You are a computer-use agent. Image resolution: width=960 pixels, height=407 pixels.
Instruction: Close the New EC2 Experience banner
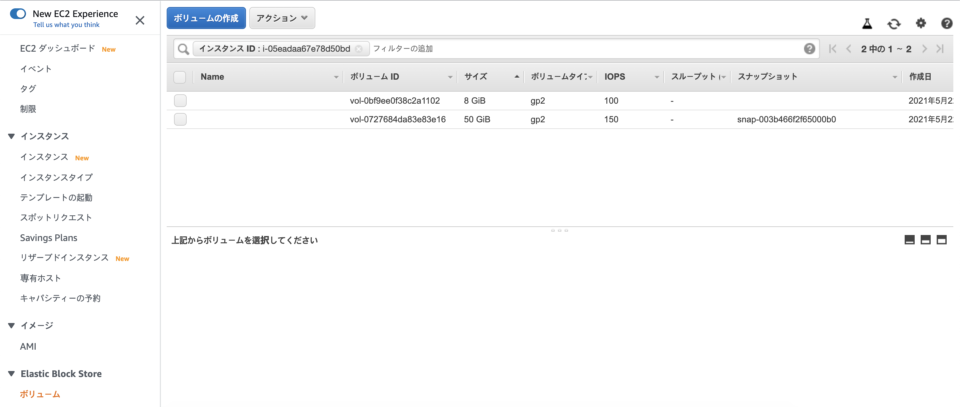(x=140, y=20)
